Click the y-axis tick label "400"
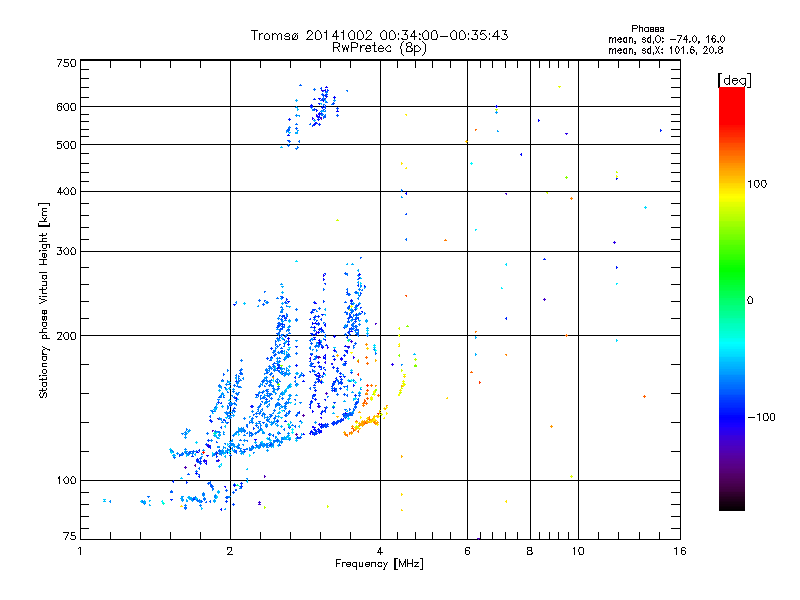 tap(66, 191)
